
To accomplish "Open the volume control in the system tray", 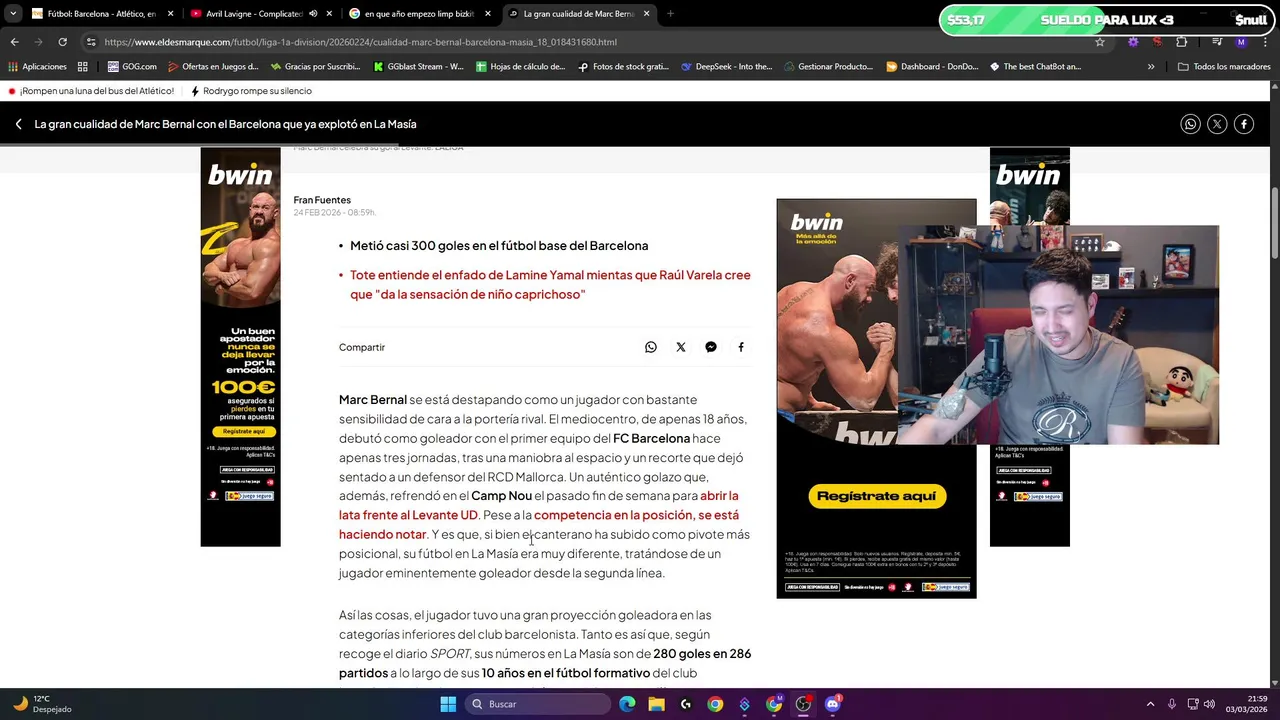I will click(1210, 704).
